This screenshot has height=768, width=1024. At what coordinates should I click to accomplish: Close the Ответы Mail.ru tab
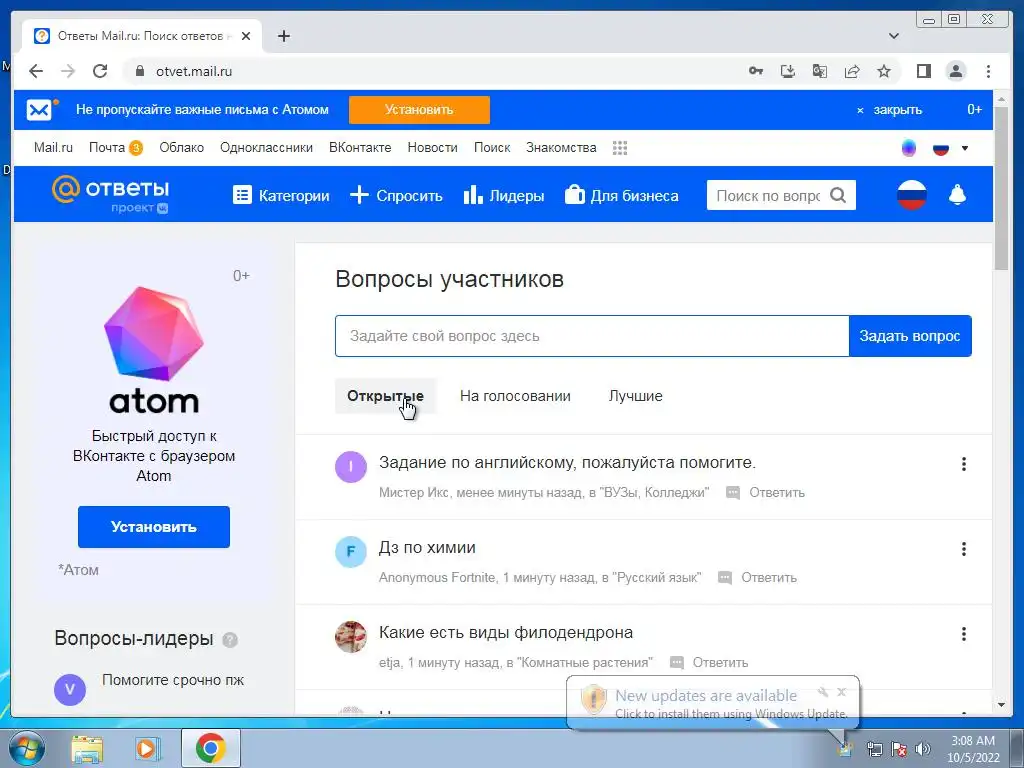pyautogui.click(x=246, y=36)
